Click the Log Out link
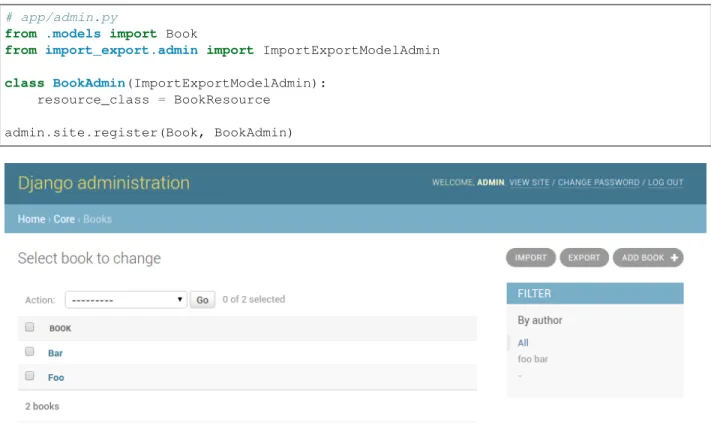The height and width of the screenshot is (435, 711). (x=665, y=182)
